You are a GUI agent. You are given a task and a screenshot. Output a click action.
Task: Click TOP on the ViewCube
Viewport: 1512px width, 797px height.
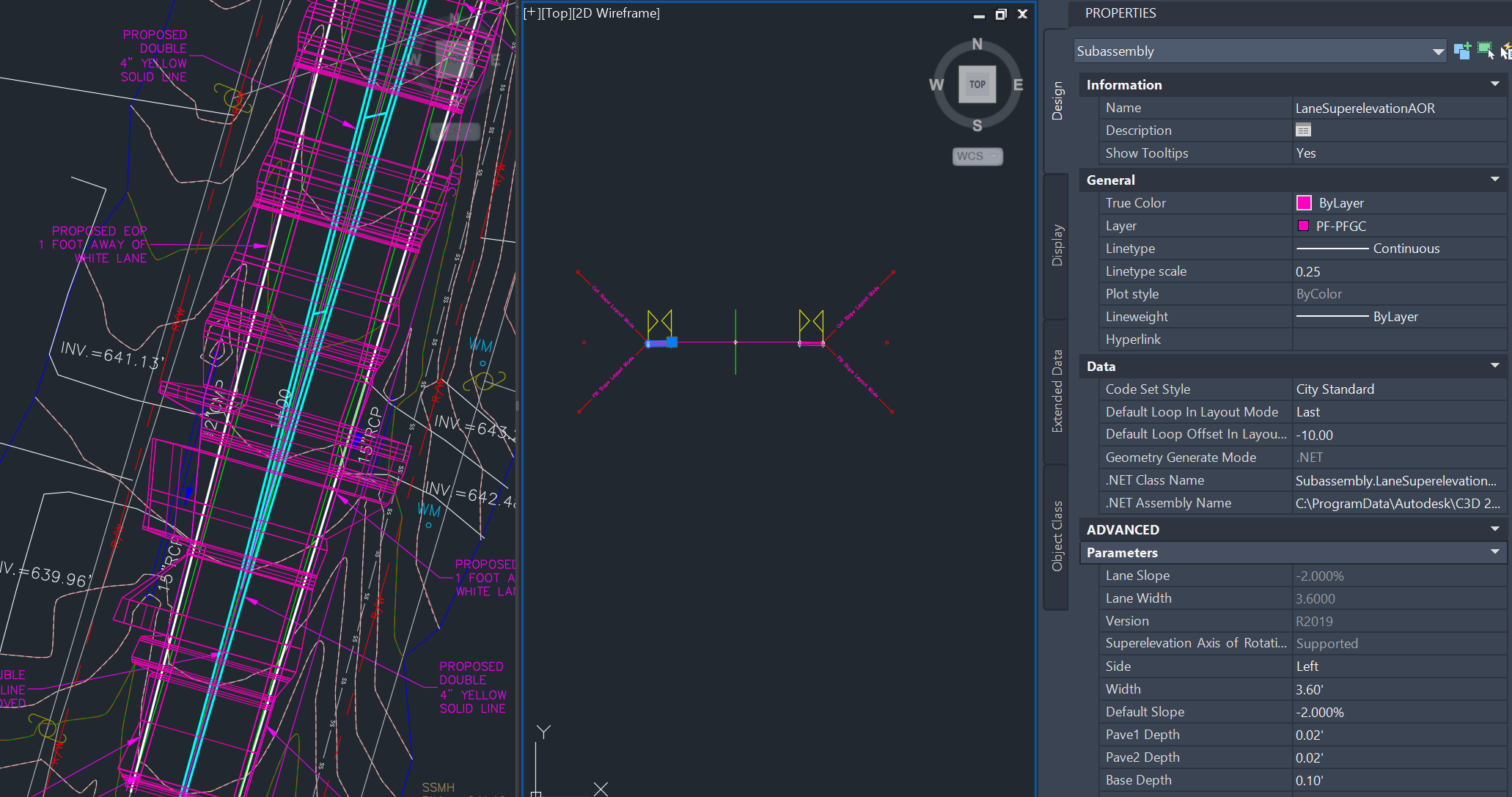tap(976, 84)
